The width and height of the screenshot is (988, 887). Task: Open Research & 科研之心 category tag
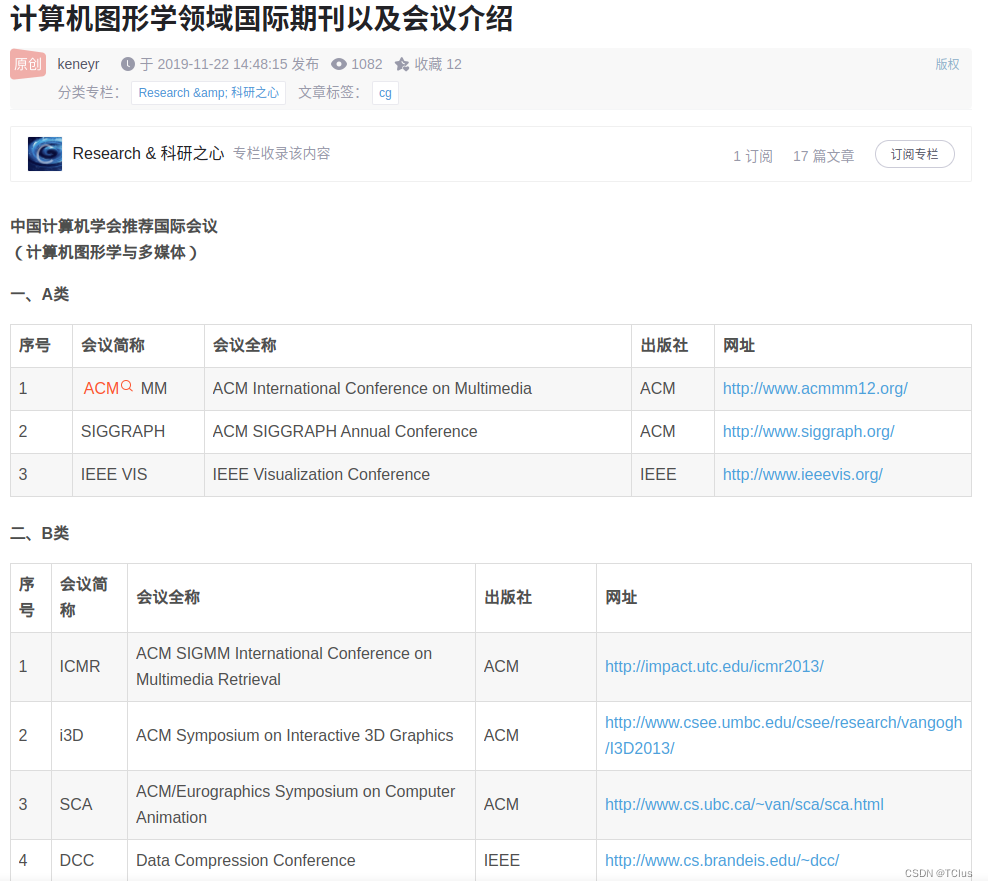pyautogui.click(x=209, y=93)
